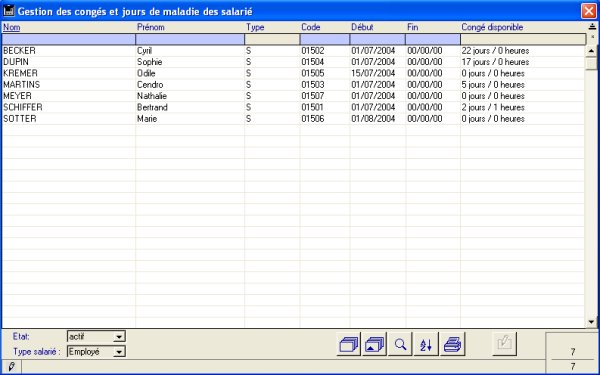Click first name Bertrand

point(152,107)
